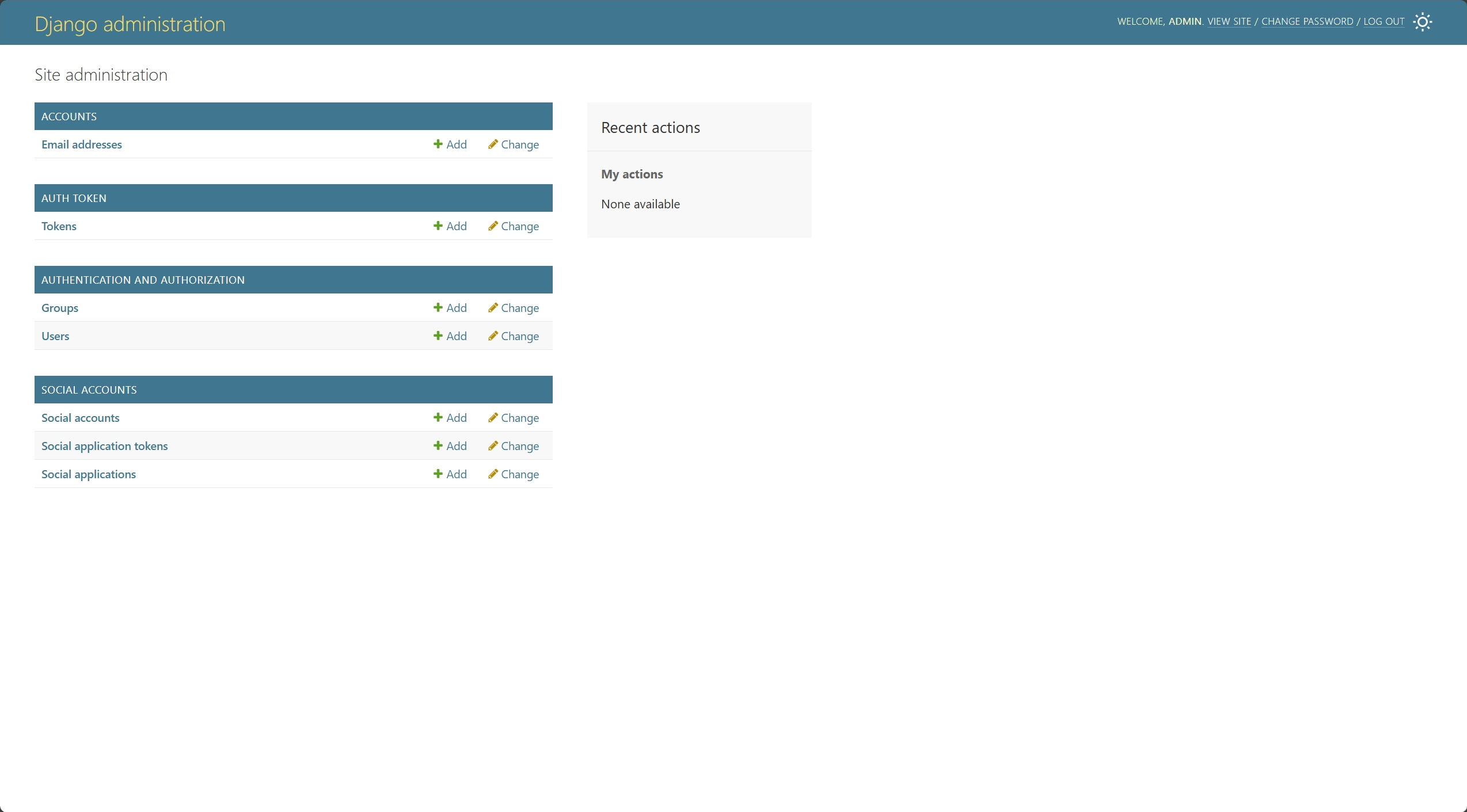Click the pencil Change icon for Users
Screen dimensions: 1467x812
pos(493,336)
